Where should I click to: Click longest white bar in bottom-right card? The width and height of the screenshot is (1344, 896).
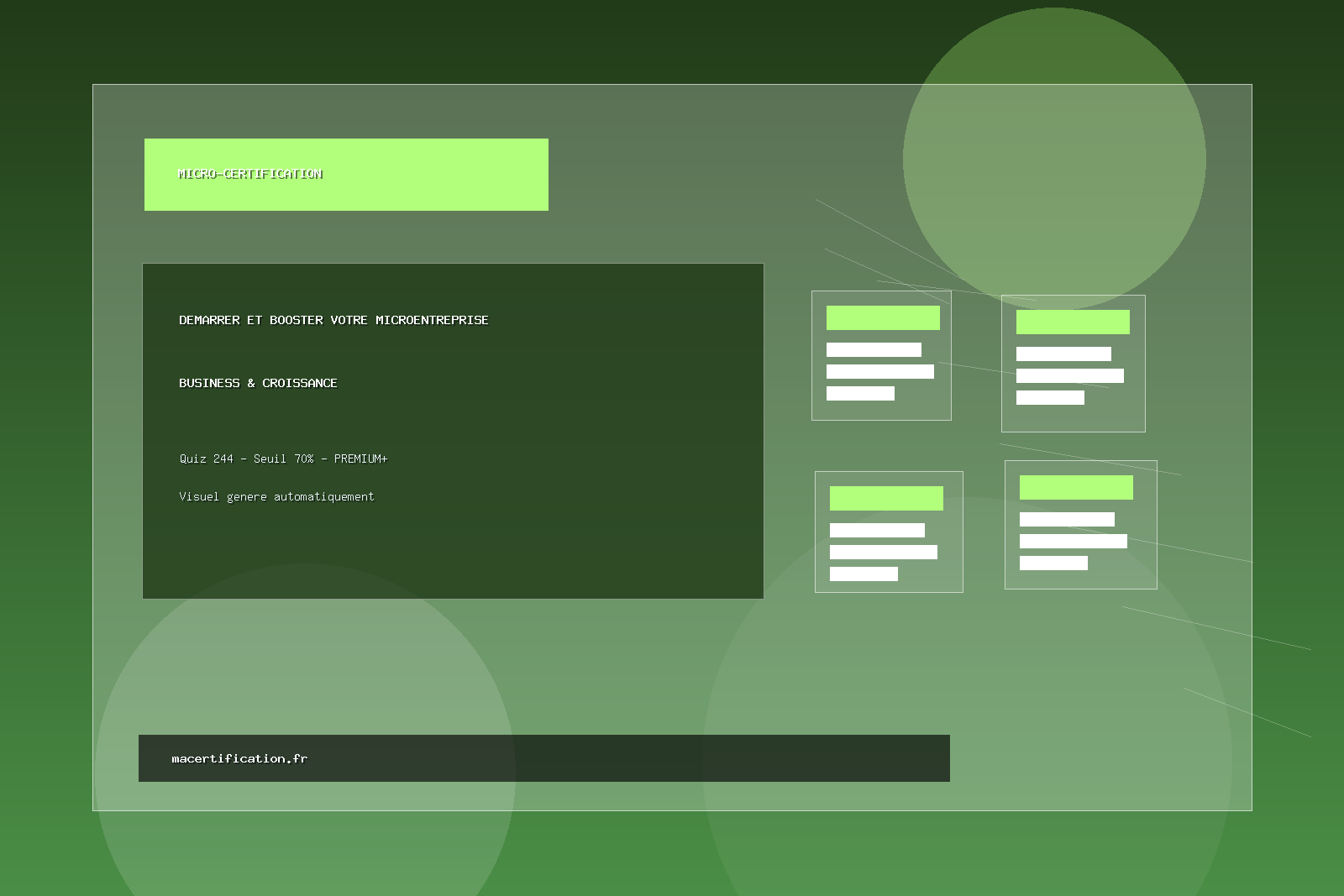pos(1073,541)
